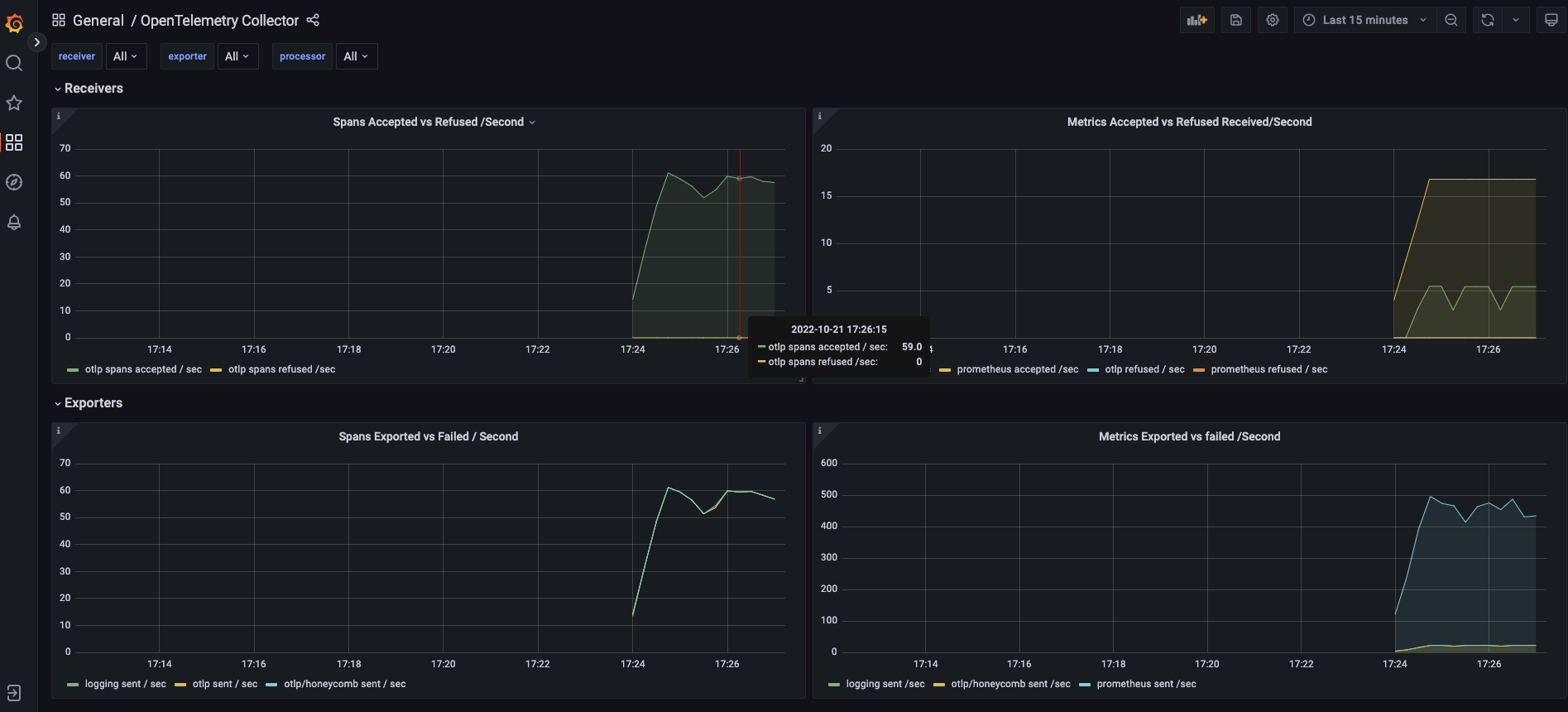
Task: Open the receiver All dropdown
Action: 126,56
